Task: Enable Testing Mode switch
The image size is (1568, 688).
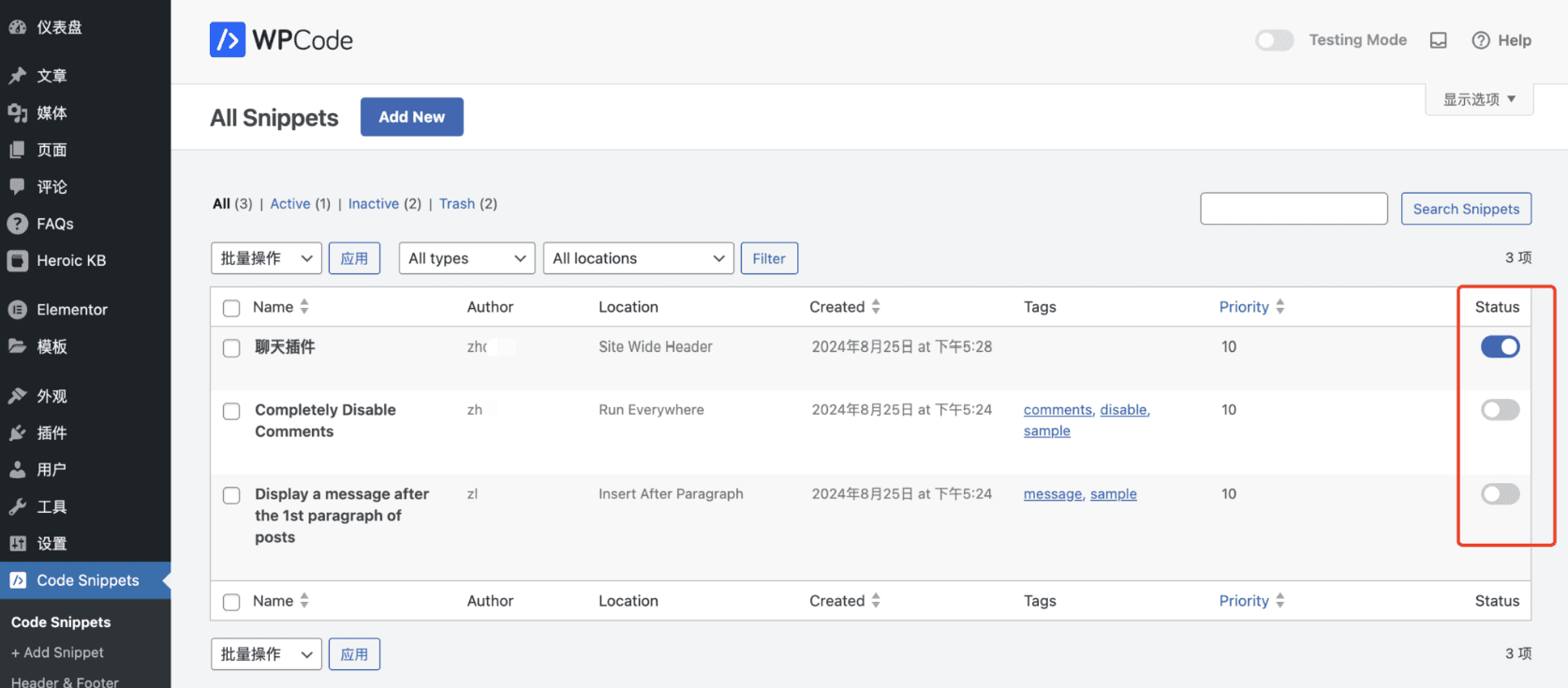Action: pos(1274,40)
